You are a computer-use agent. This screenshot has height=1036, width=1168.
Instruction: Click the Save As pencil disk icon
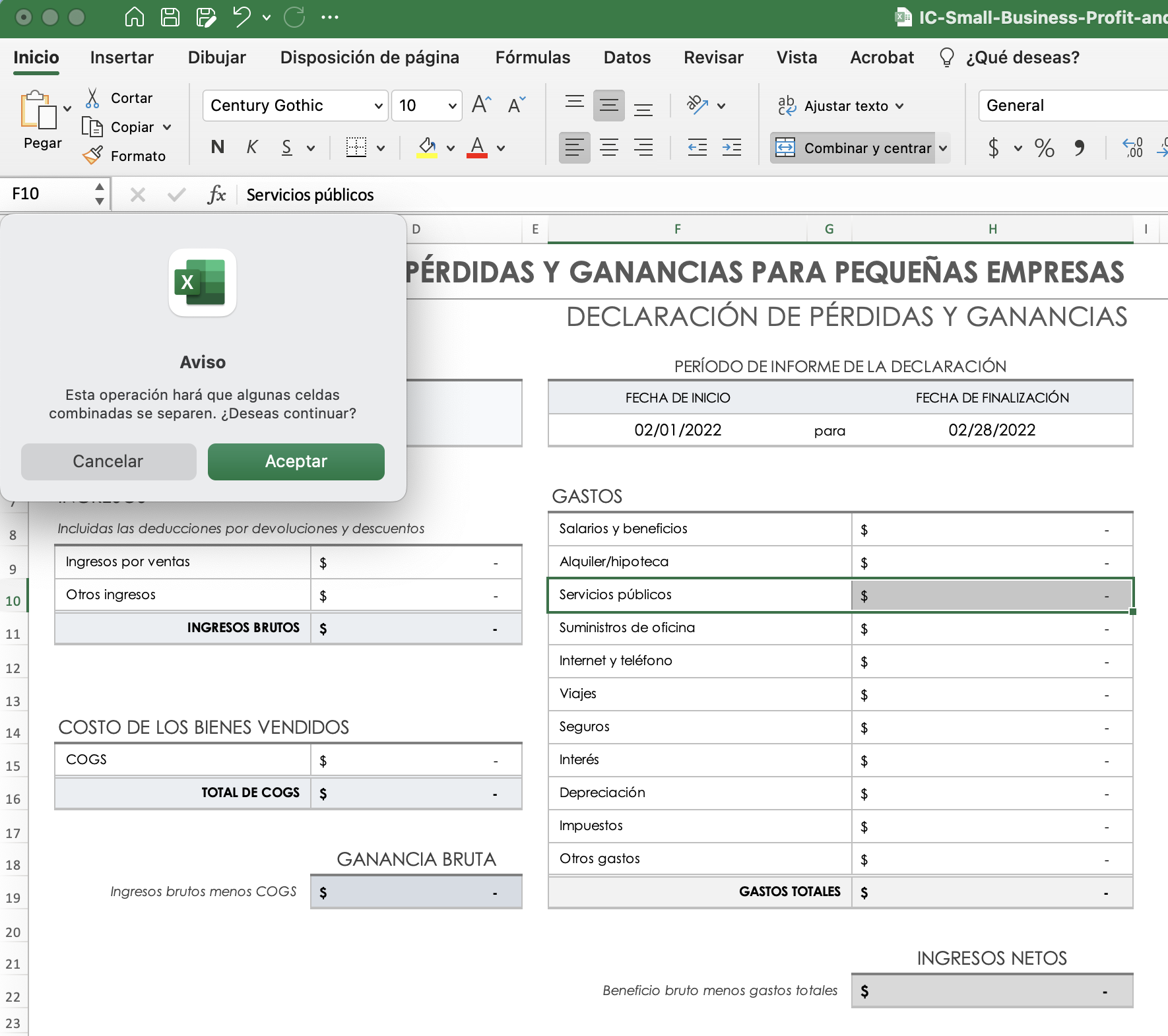pos(207,17)
